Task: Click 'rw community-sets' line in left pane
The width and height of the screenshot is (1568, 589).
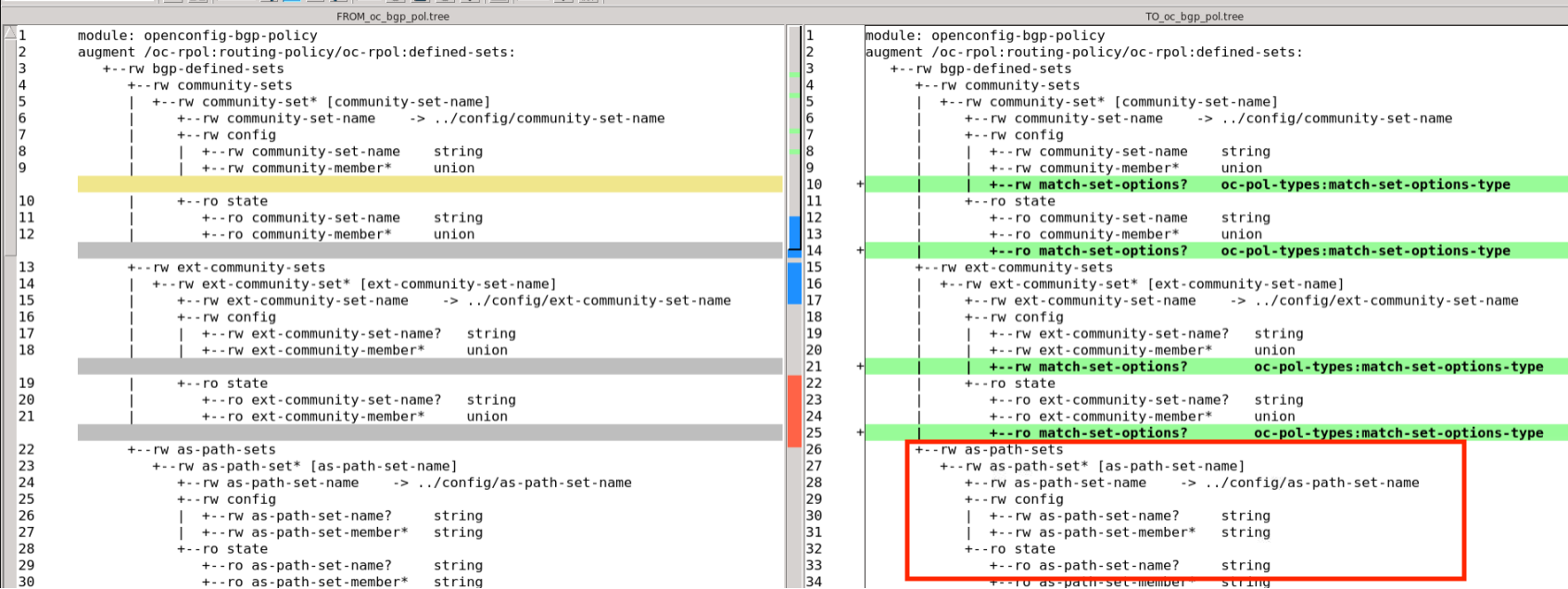Action: 209,85
